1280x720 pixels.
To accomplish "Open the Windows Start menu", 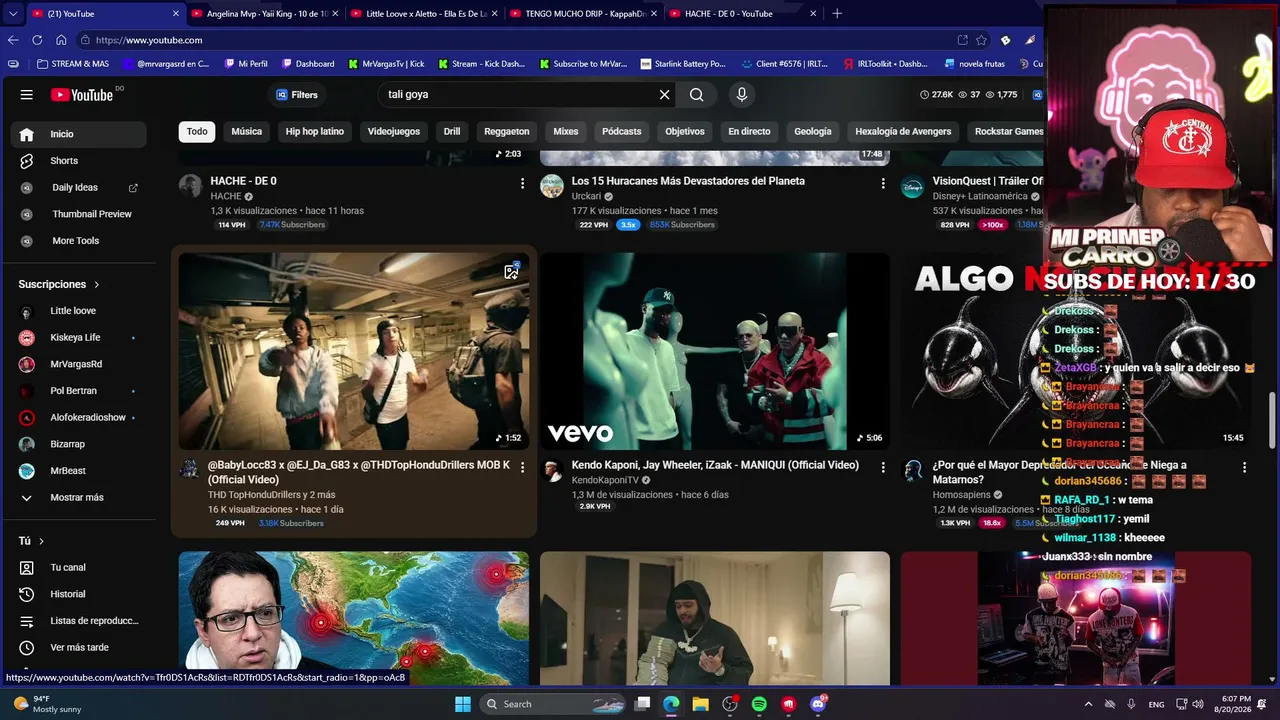I will (x=463, y=704).
